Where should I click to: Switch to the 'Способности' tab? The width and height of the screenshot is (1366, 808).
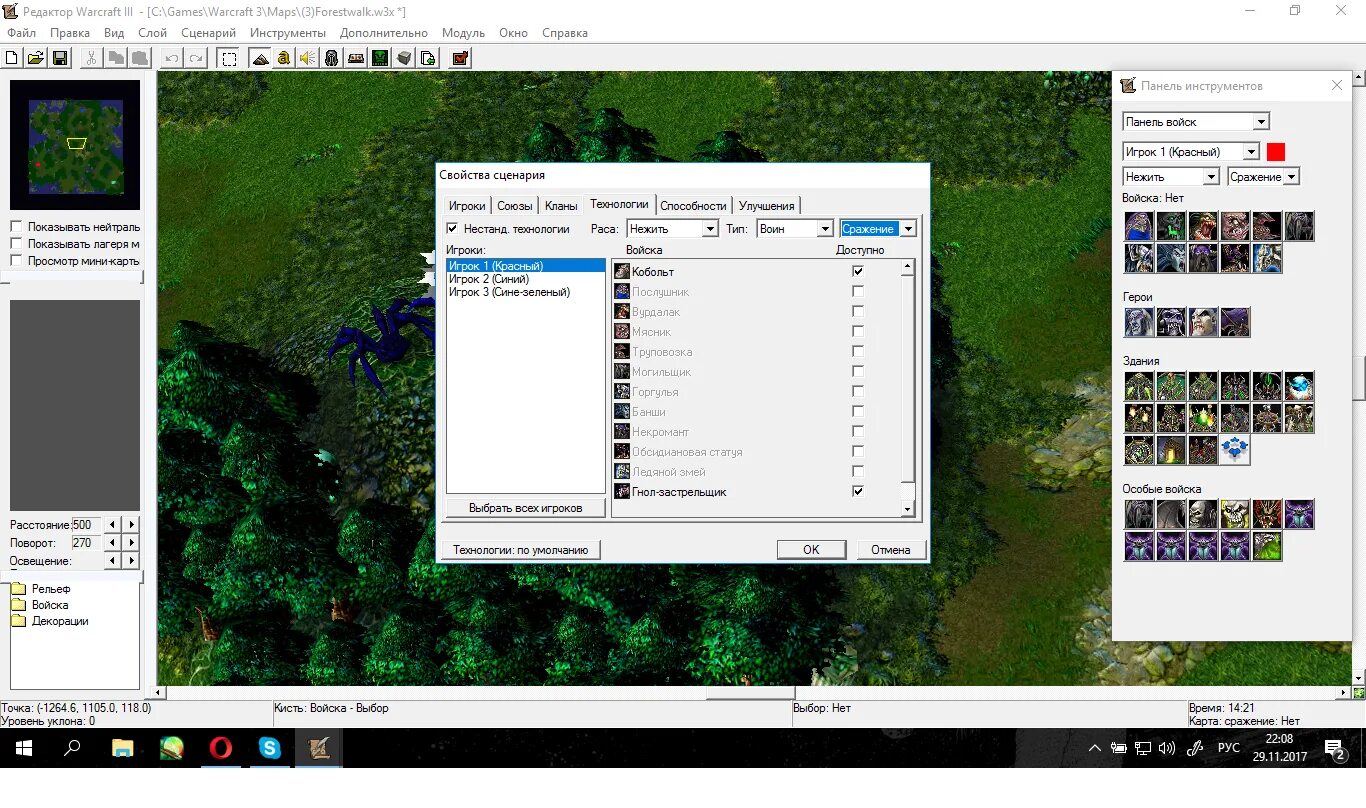coord(693,206)
